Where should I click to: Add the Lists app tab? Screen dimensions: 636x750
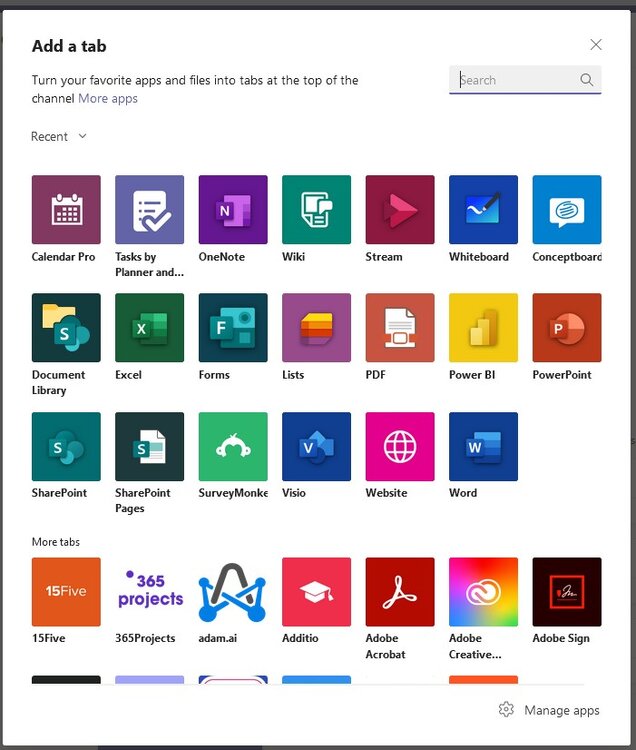316,328
